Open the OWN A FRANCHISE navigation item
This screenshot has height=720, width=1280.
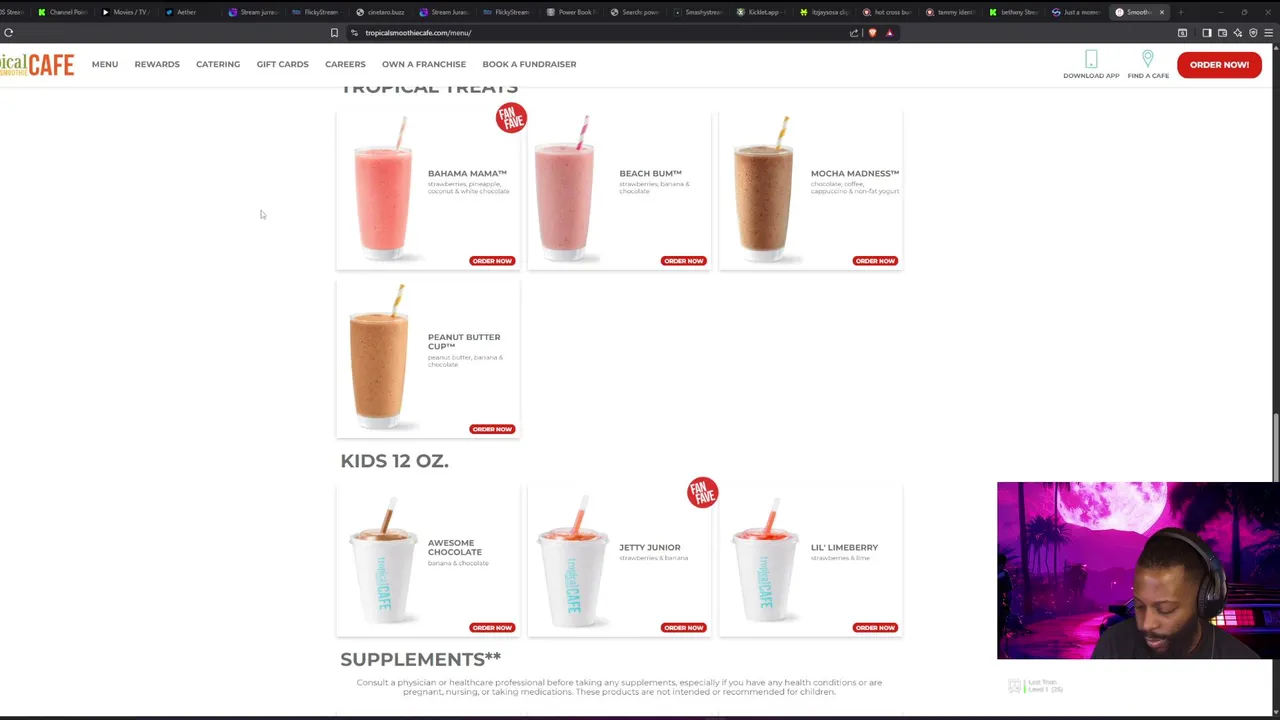pos(424,64)
